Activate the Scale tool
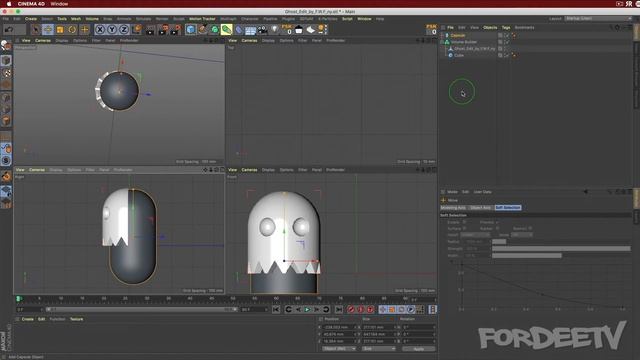 tap(60, 29)
